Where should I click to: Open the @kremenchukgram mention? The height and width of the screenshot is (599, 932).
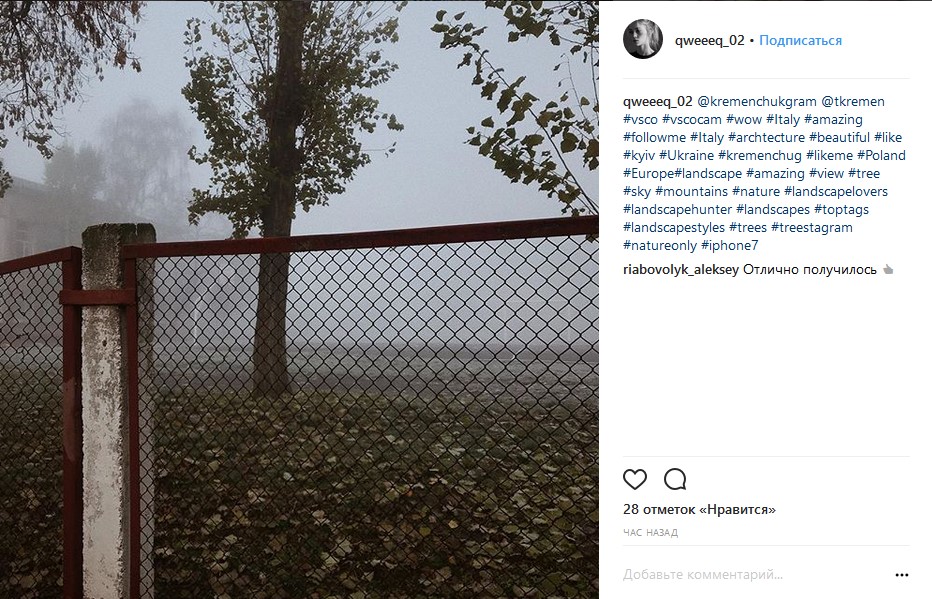click(757, 102)
